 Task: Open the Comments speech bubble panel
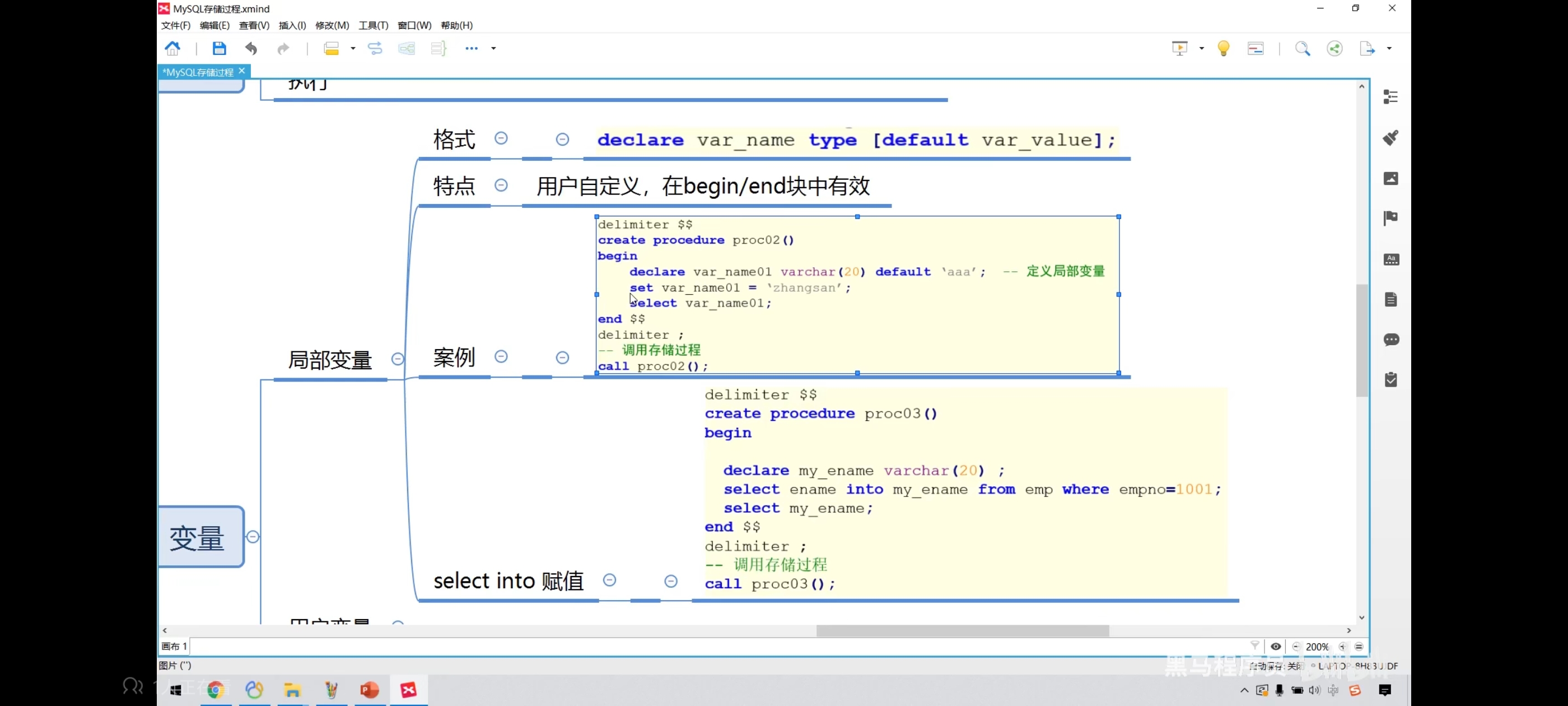coord(1391,340)
